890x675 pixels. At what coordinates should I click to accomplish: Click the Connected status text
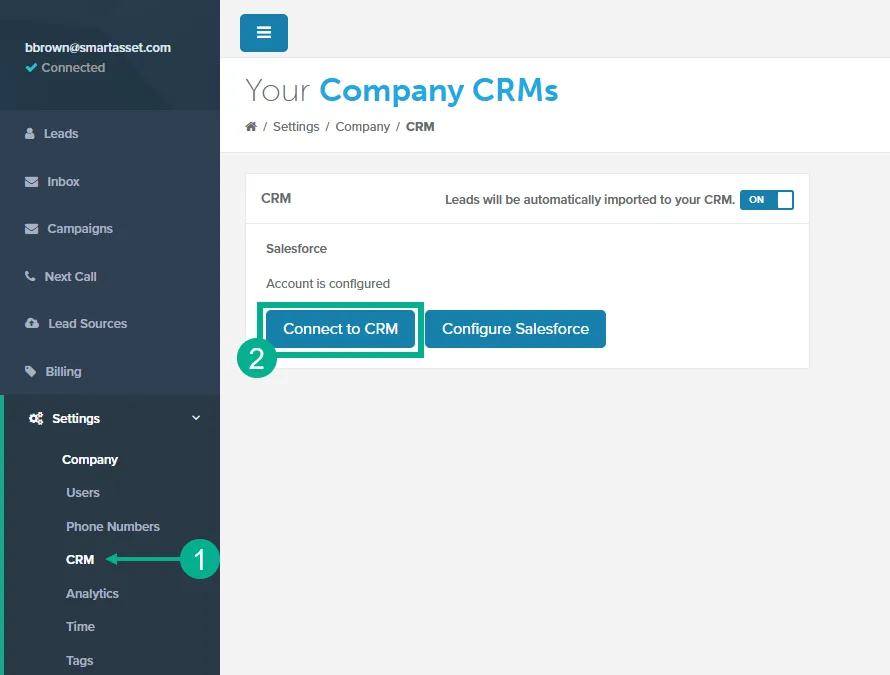pyautogui.click(x=73, y=68)
